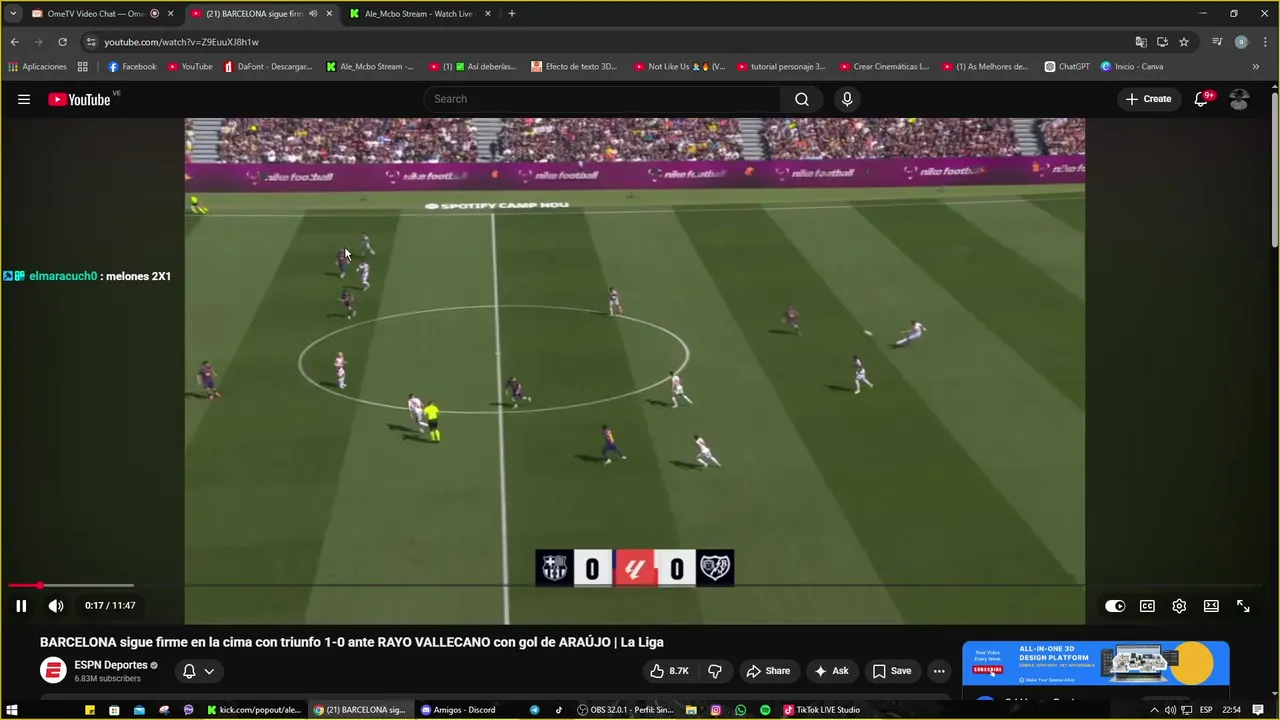
Task: Switch the player to theater mode
Action: click(x=1211, y=606)
